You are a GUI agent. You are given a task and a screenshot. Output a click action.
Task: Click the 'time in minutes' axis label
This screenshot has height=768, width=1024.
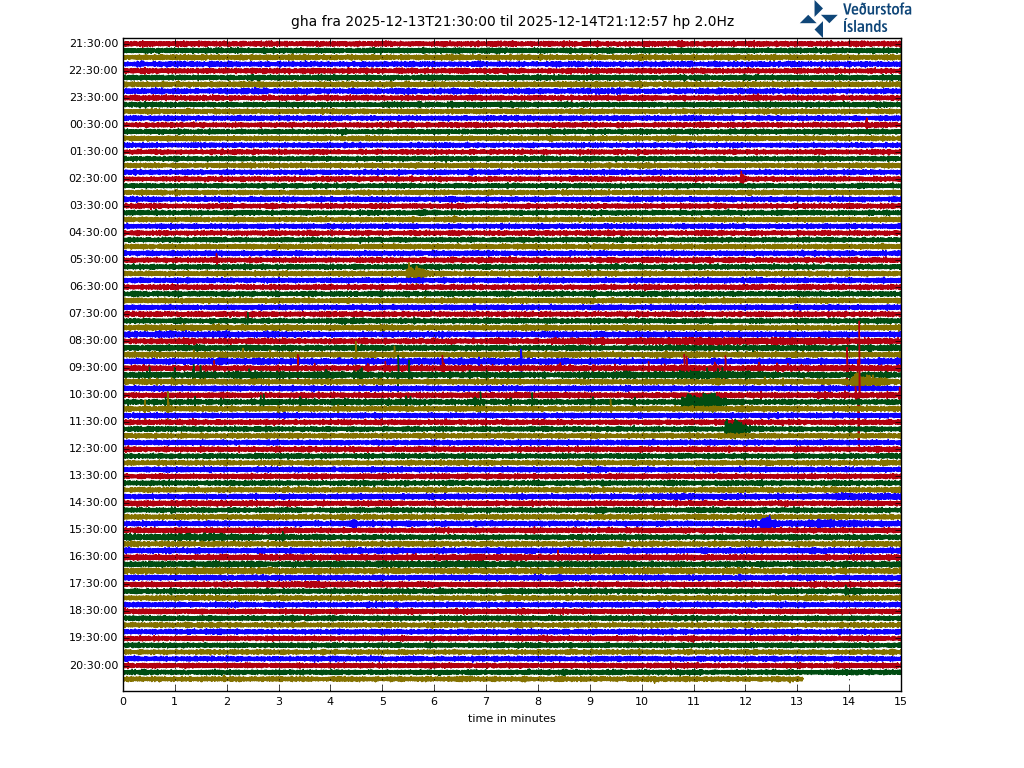tap(511, 718)
